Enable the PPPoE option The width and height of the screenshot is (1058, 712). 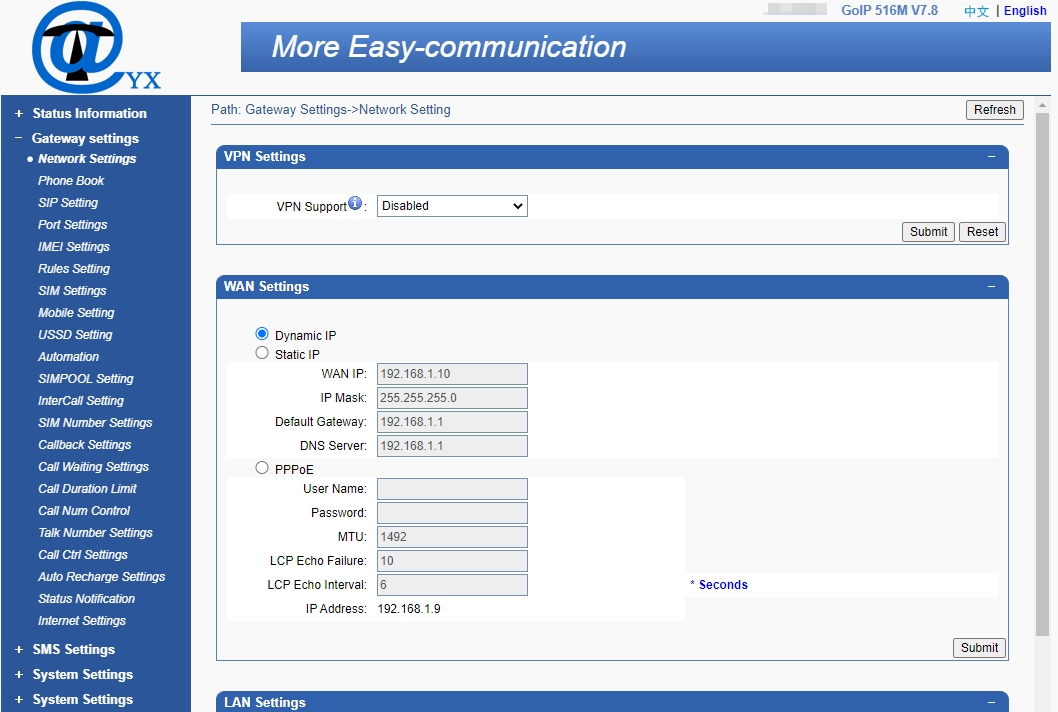261,467
